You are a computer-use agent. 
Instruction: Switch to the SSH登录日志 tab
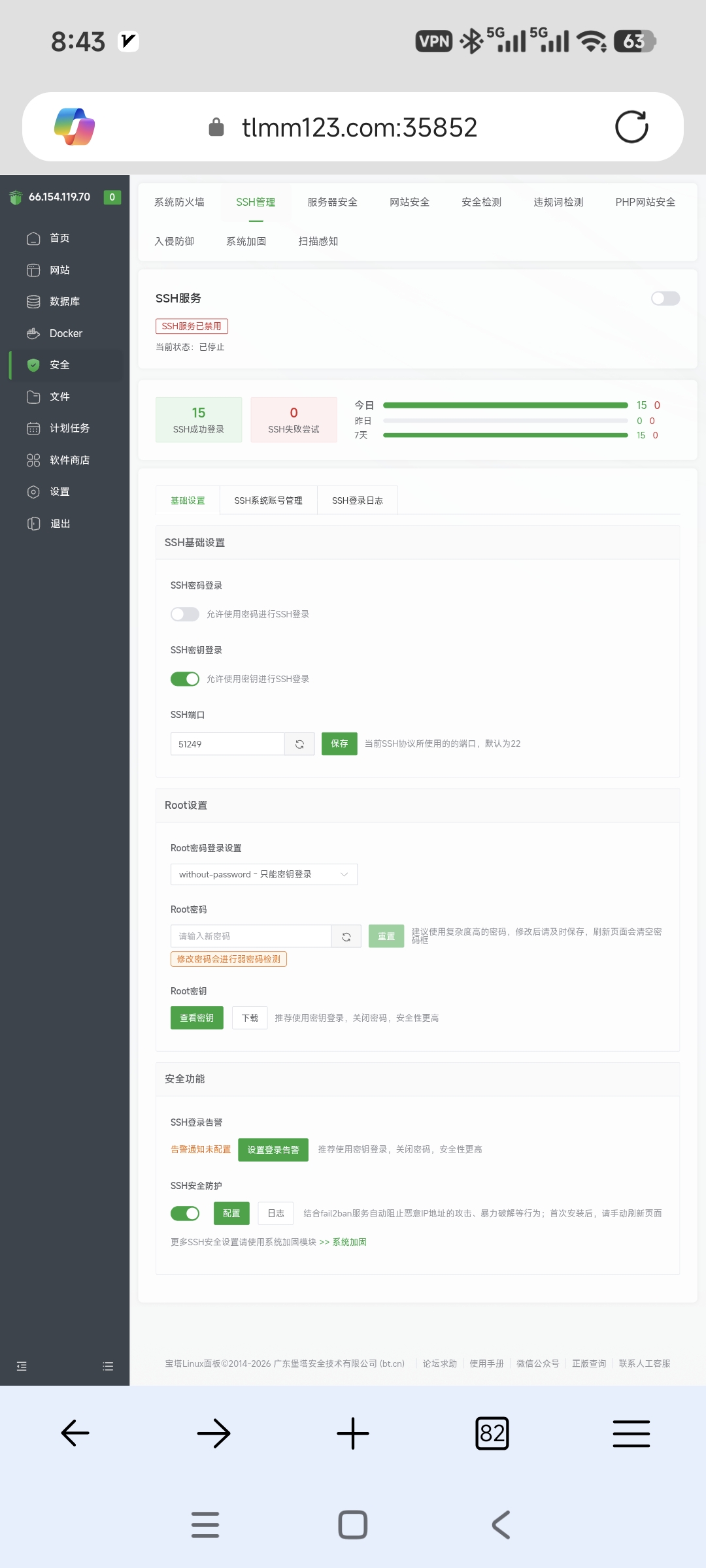tap(357, 500)
